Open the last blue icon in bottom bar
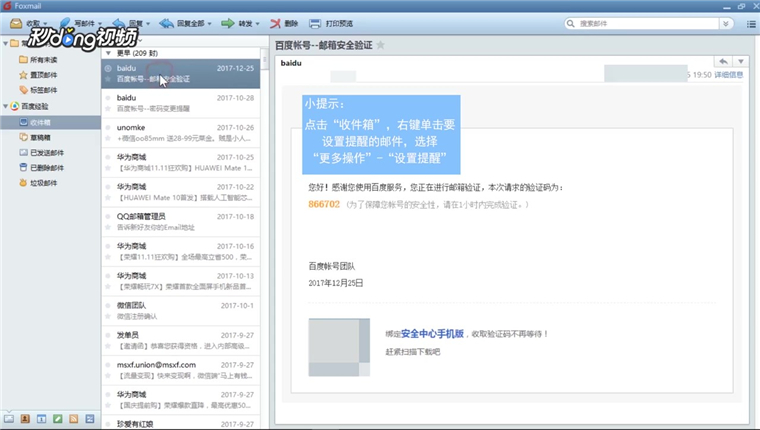This screenshot has width=760, height=430. (90, 419)
